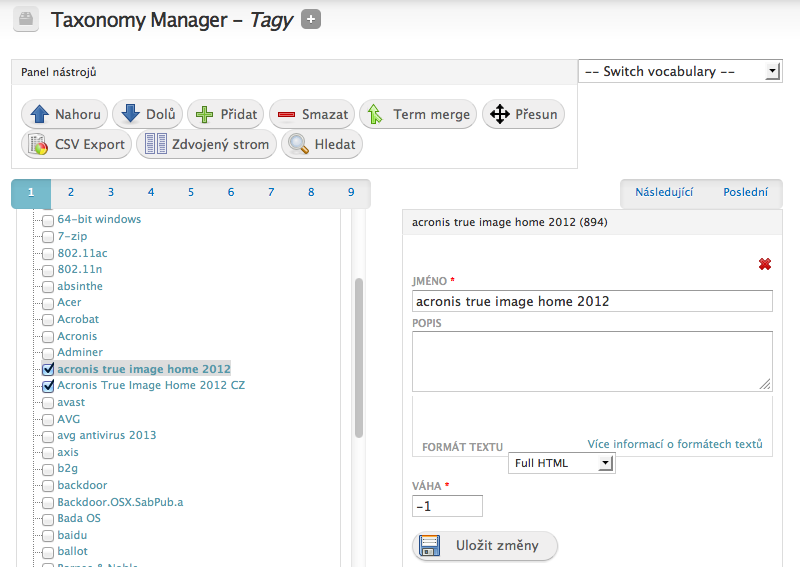Tick the Acrobat checkbox
The height and width of the screenshot is (567, 800).
[48, 321]
